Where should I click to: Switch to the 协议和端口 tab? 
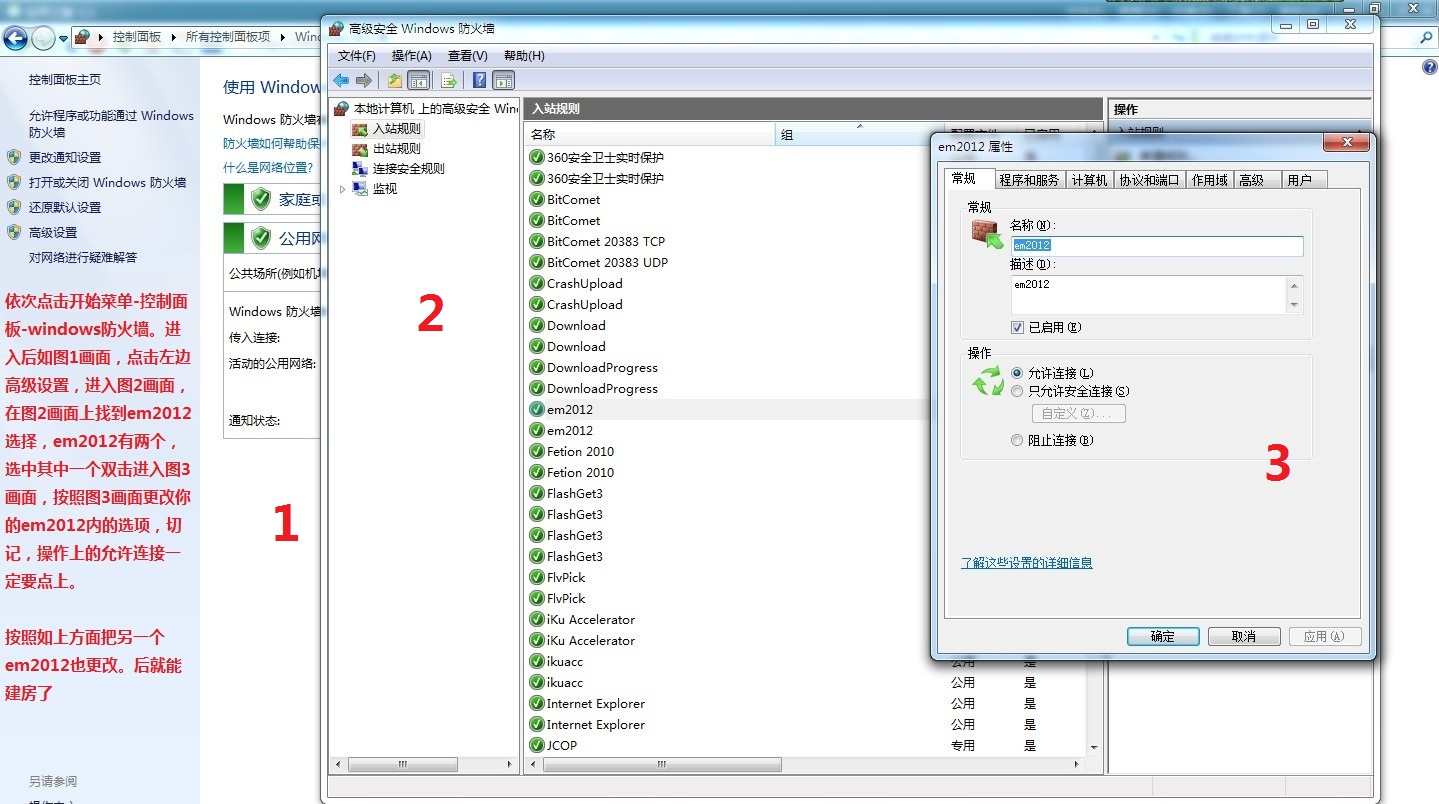pos(1150,180)
